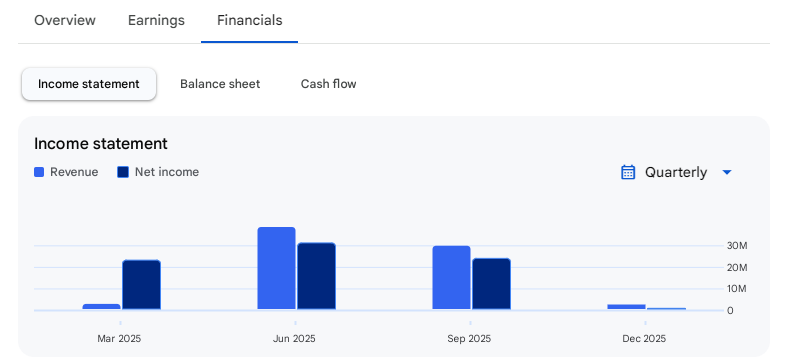Image resolution: width=789 pixels, height=362 pixels.
Task: Click the Dec 2025 net income bar
Action: [667, 309]
